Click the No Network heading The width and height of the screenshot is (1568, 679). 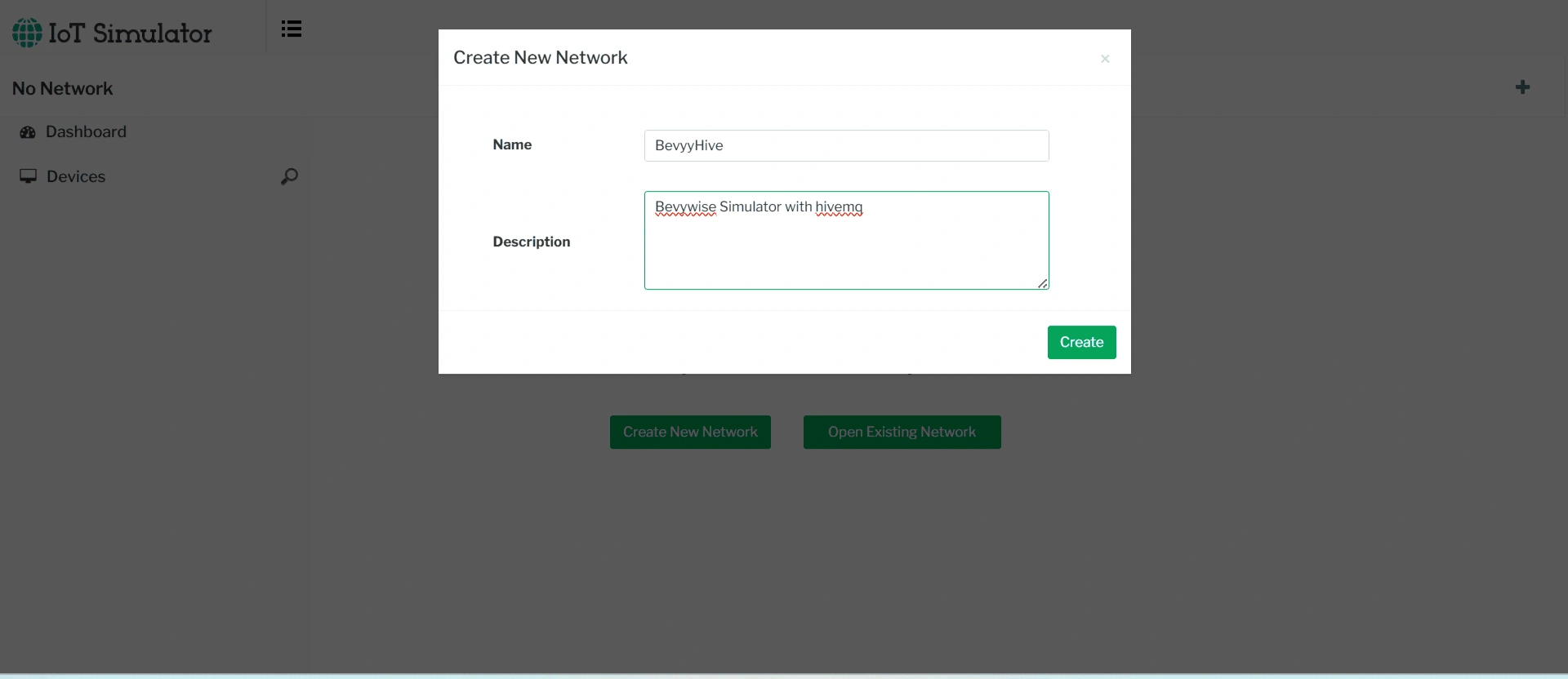pos(63,88)
